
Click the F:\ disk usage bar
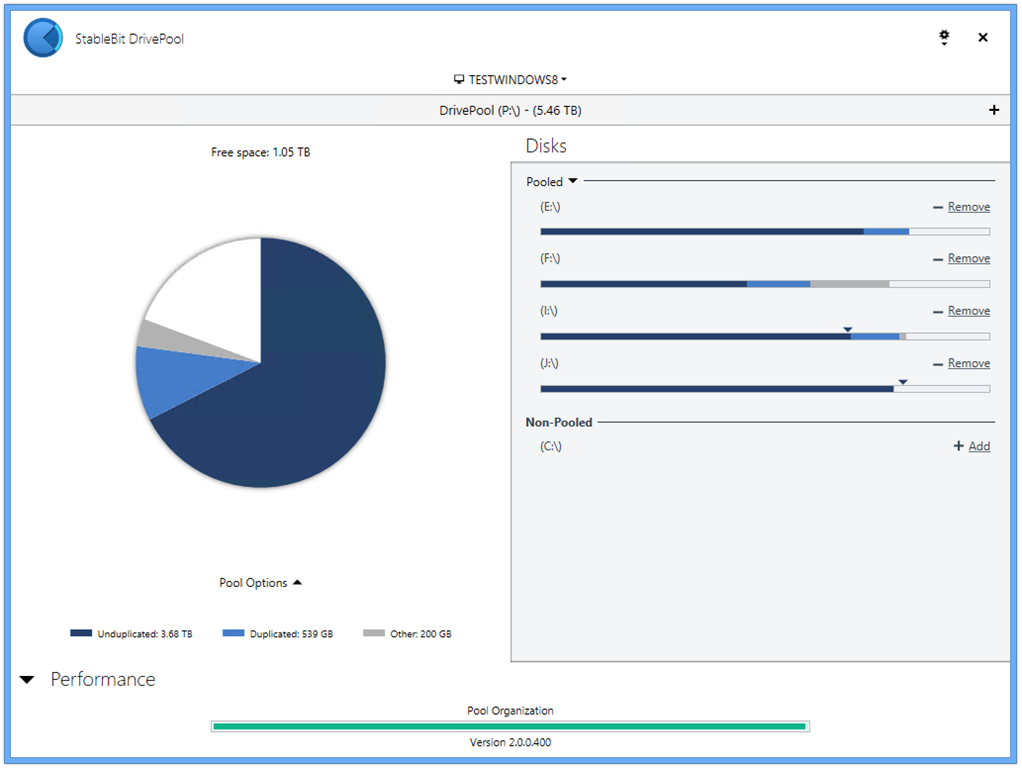(765, 284)
